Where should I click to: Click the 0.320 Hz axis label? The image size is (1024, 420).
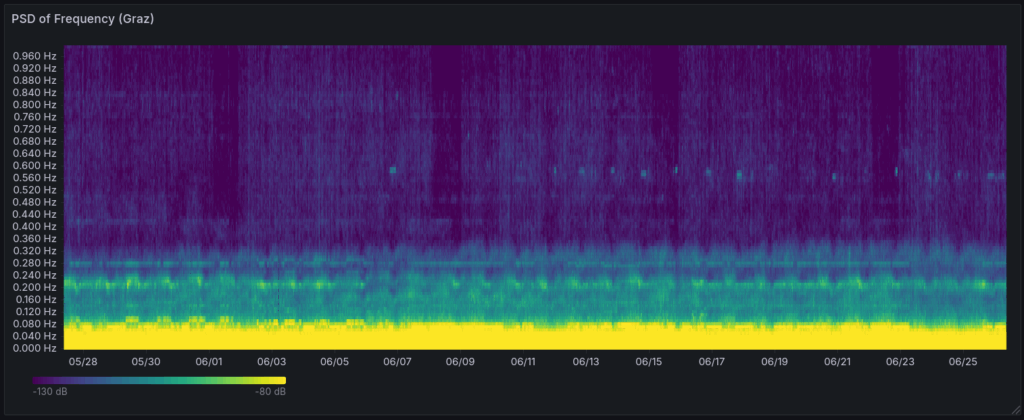(x=35, y=251)
